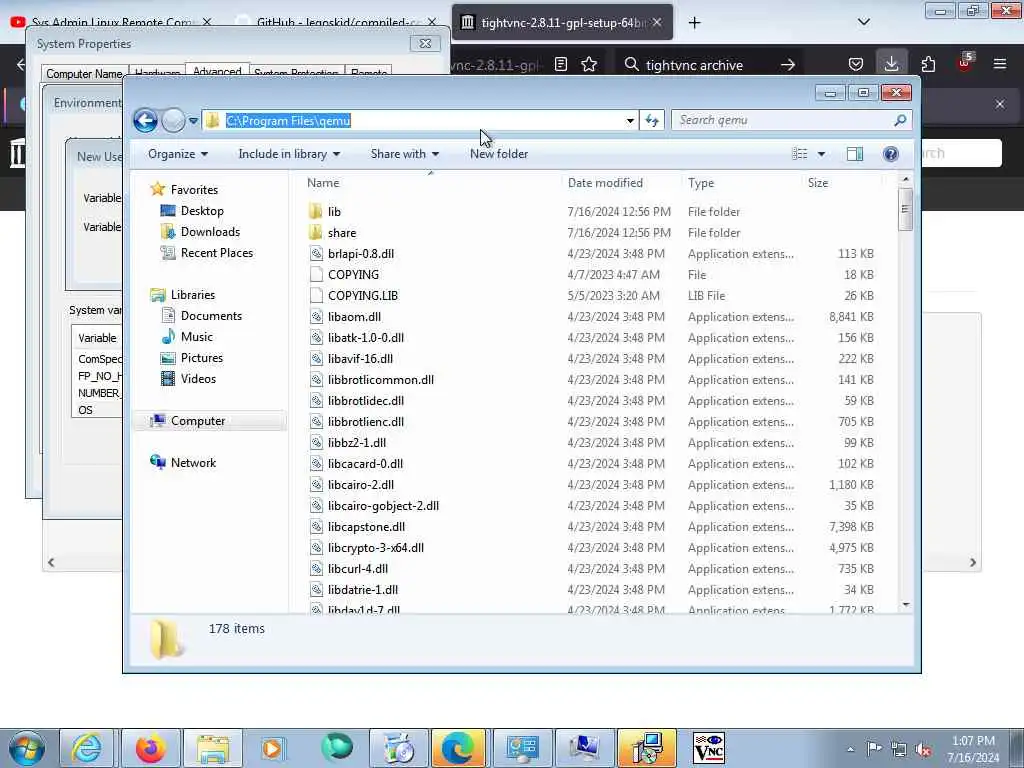Open the recent locations arrow beside navigation buttons
Viewport: 1024px width, 768px height.
pyautogui.click(x=193, y=121)
